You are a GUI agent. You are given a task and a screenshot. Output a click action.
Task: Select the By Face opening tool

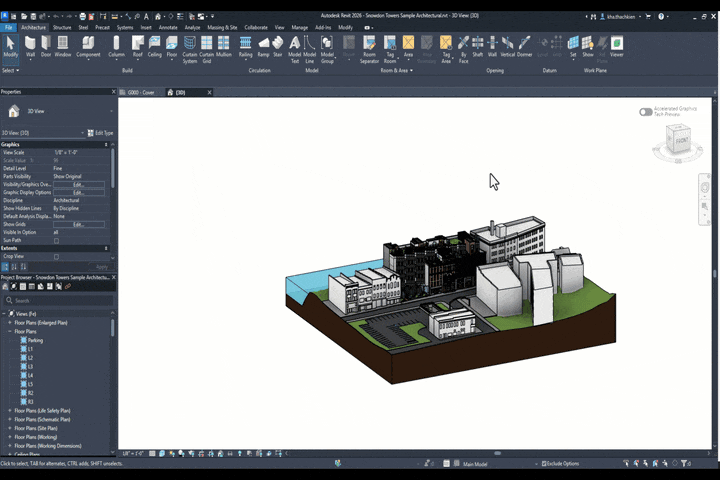[x=463, y=50]
